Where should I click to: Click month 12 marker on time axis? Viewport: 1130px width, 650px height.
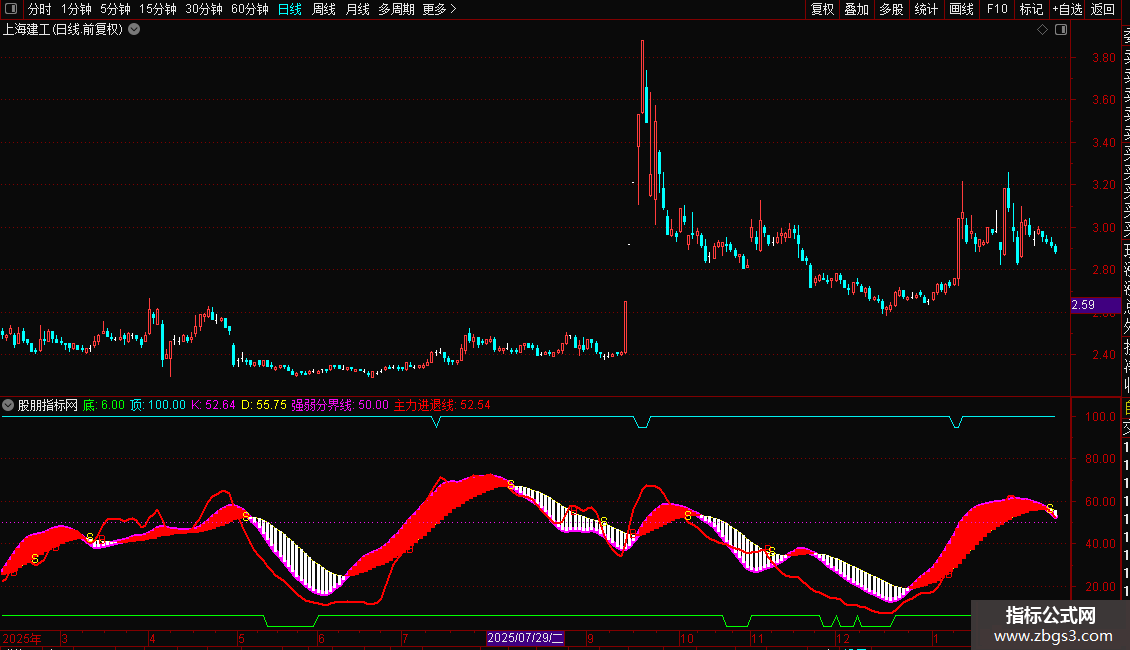coord(842,638)
